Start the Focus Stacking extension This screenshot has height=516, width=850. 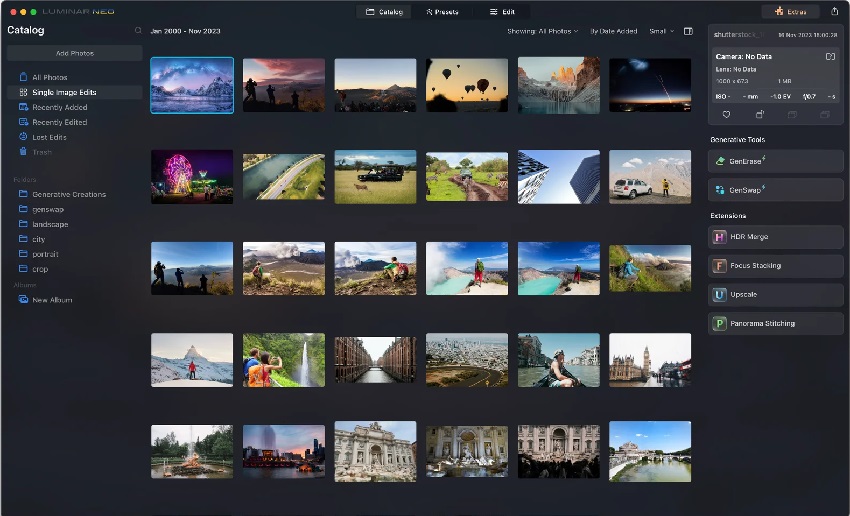click(x=776, y=266)
